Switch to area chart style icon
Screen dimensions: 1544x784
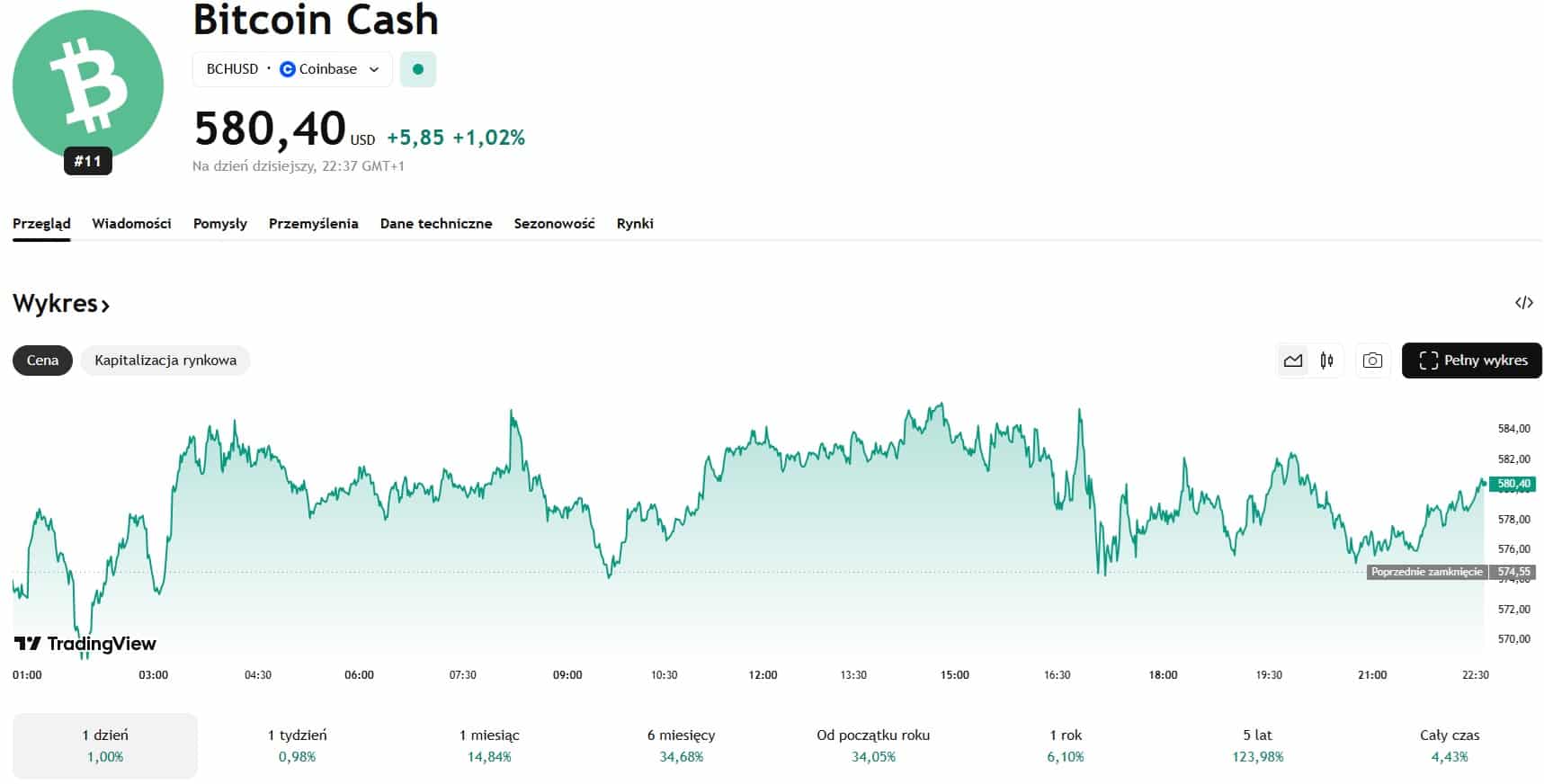coord(1293,361)
